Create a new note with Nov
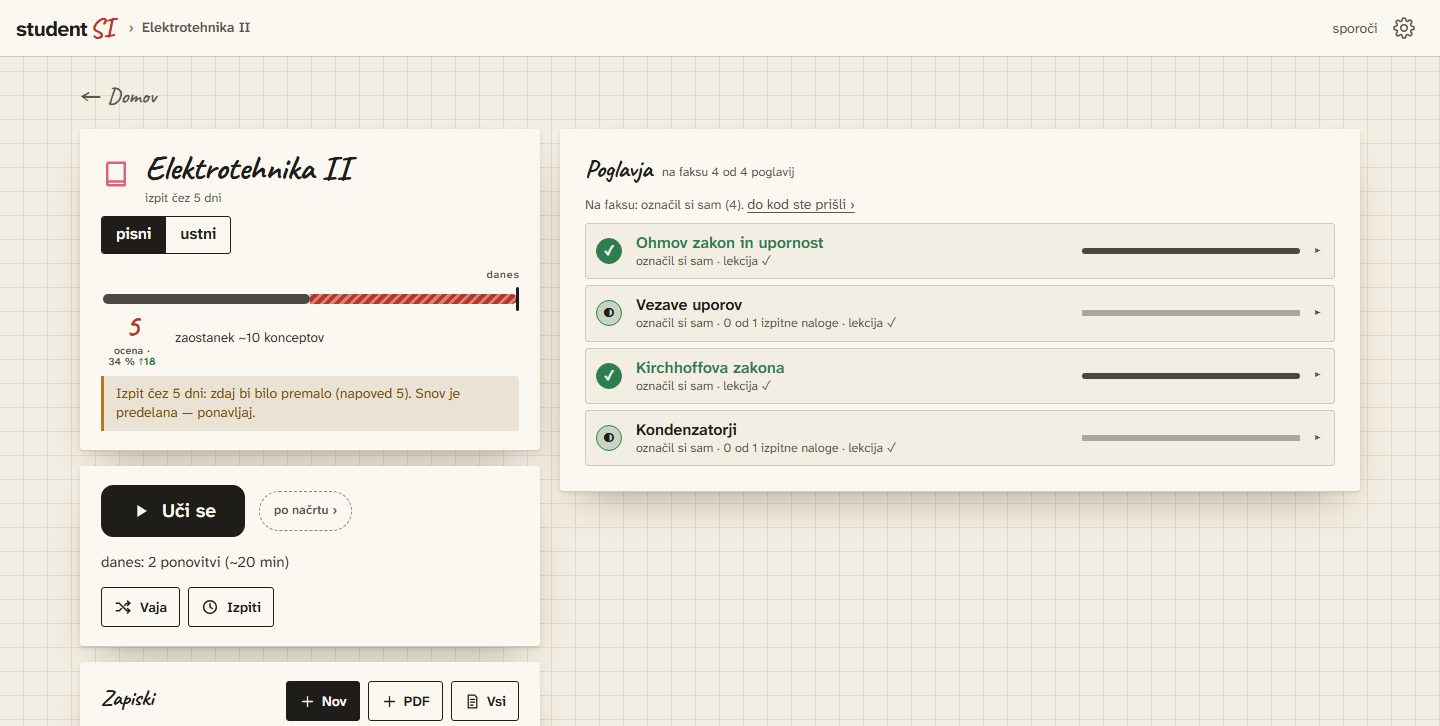This screenshot has width=1440, height=726. 323,701
